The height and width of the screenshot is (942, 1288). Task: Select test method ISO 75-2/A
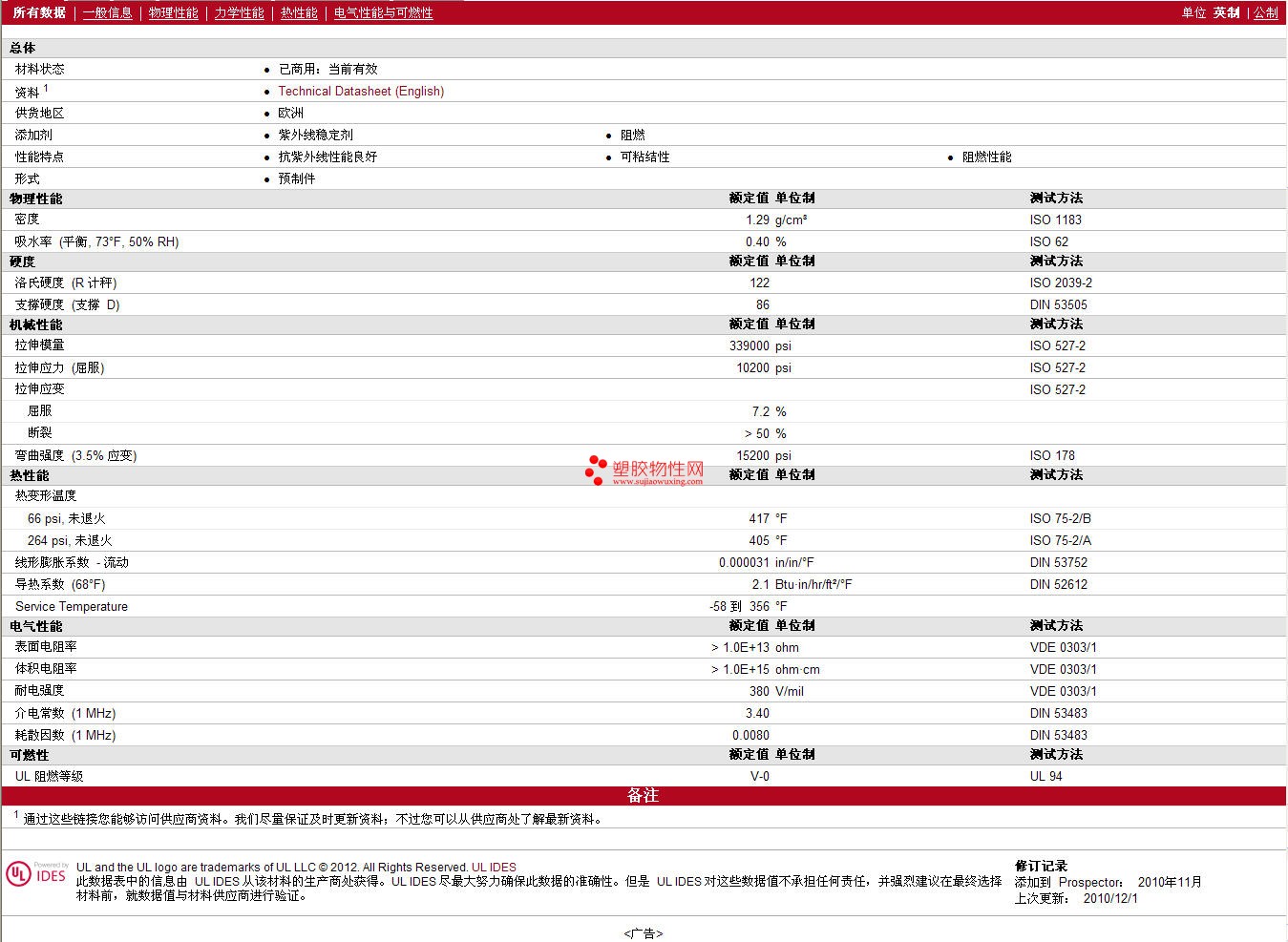pyautogui.click(x=1060, y=540)
